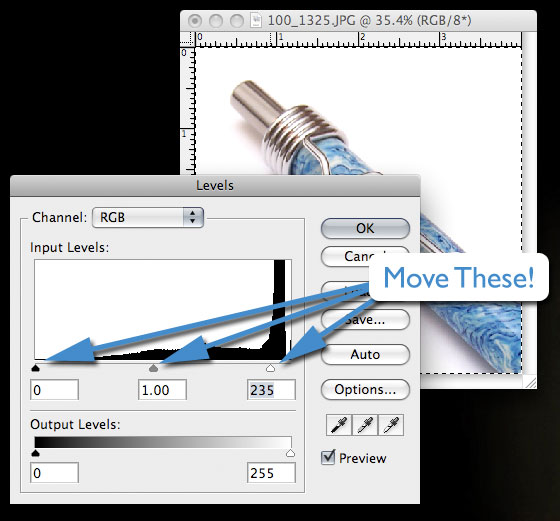Click the input shadow value field showing 0
Image resolution: width=560 pixels, height=521 pixels.
click(55, 390)
